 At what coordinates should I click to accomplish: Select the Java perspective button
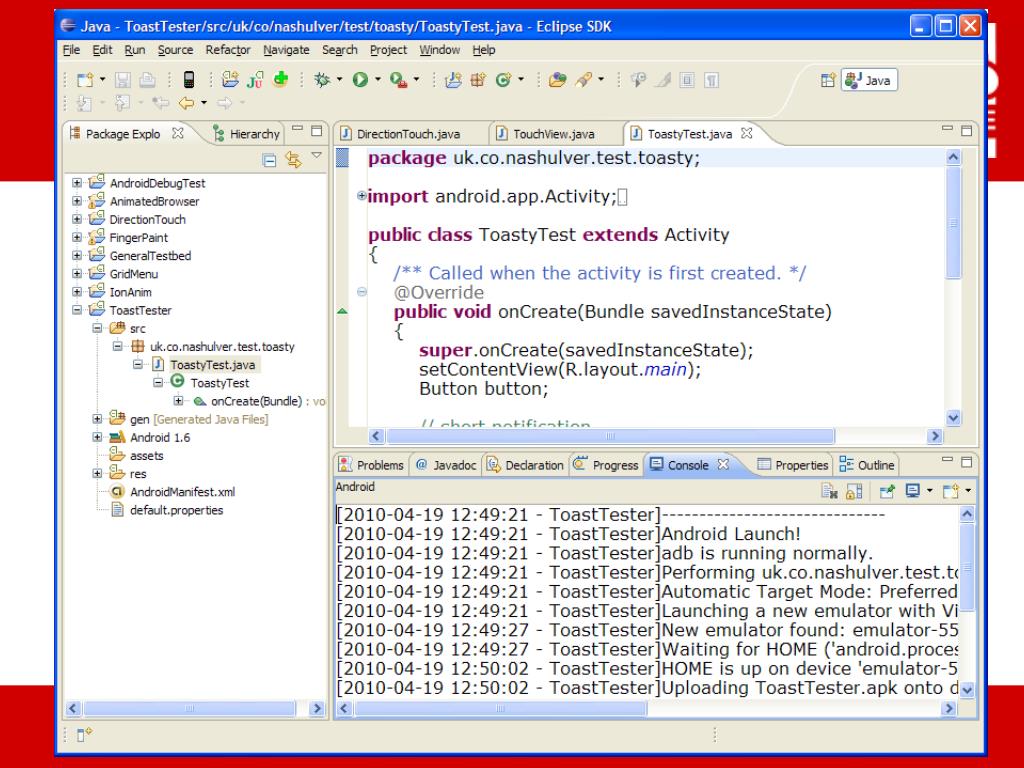click(869, 80)
